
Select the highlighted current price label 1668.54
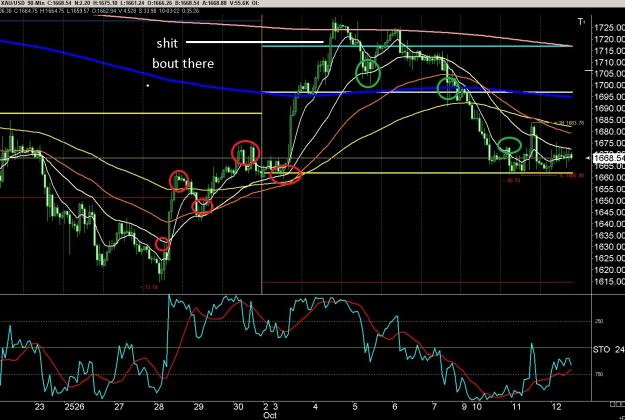point(609,158)
